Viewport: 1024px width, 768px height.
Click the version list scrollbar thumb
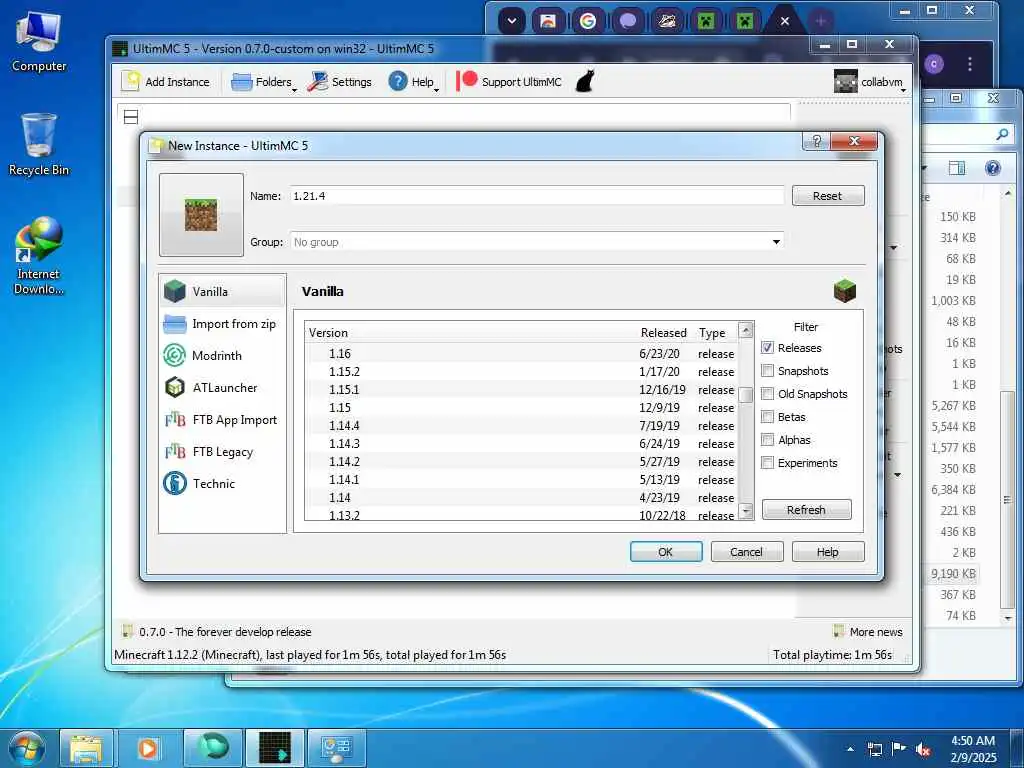[746, 394]
